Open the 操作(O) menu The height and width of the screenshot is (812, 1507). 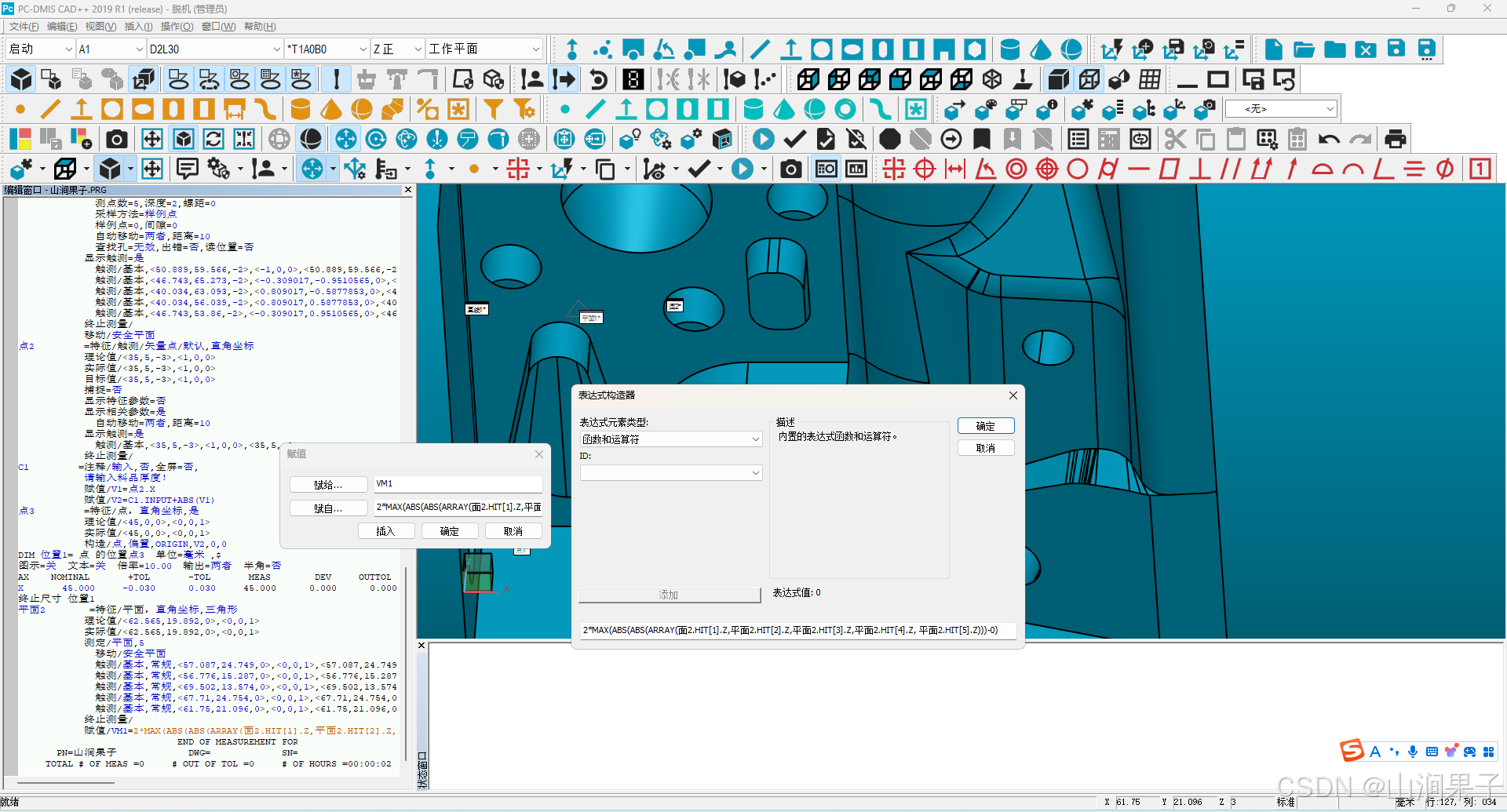[177, 27]
